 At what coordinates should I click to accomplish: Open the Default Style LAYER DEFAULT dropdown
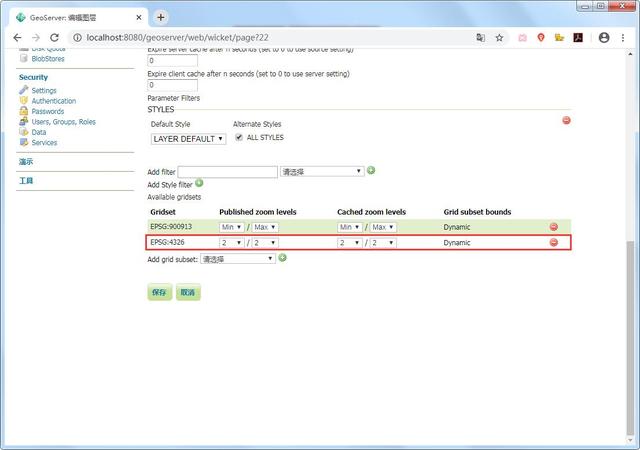click(x=188, y=139)
